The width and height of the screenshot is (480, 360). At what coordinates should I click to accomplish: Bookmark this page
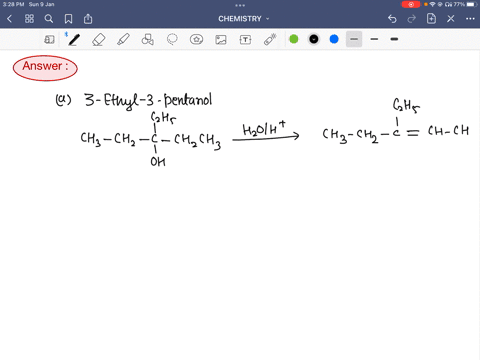click(x=68, y=19)
